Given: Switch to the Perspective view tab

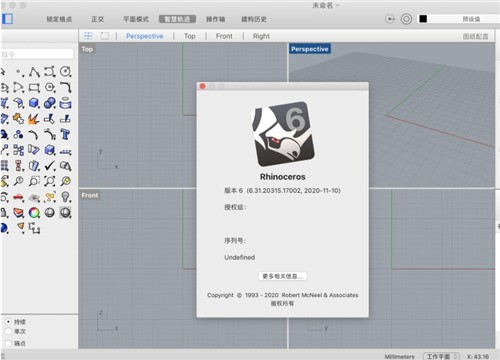Looking at the screenshot, I should (x=145, y=36).
